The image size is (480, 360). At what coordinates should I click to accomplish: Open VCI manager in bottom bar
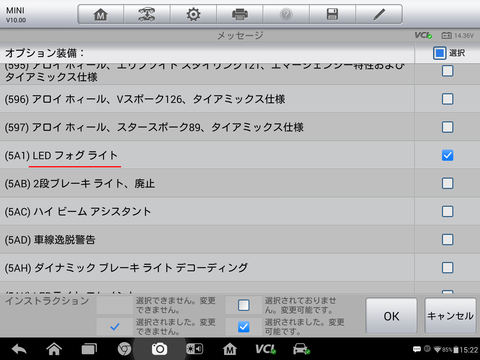pos(265,349)
